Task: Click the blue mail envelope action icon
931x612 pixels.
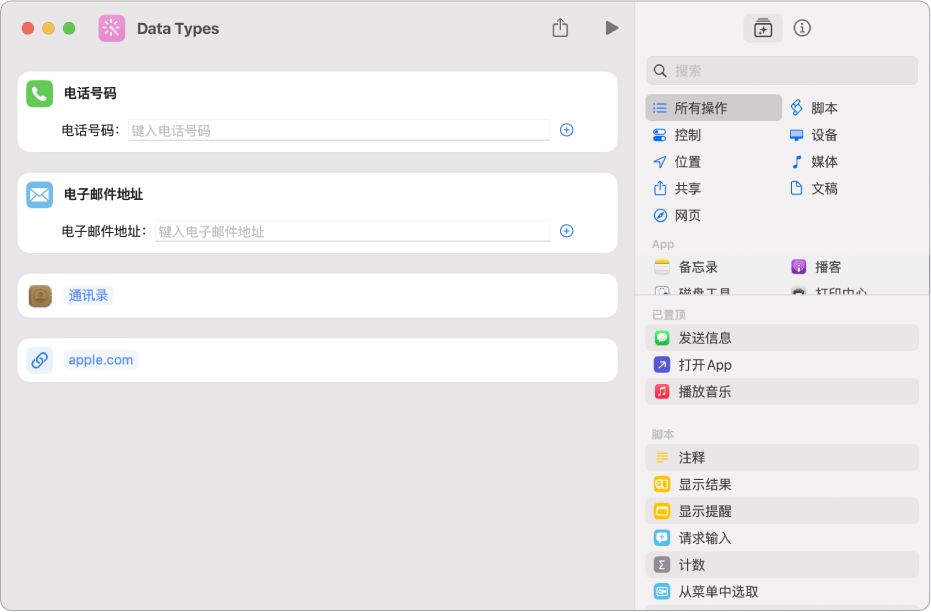Action: point(40,195)
